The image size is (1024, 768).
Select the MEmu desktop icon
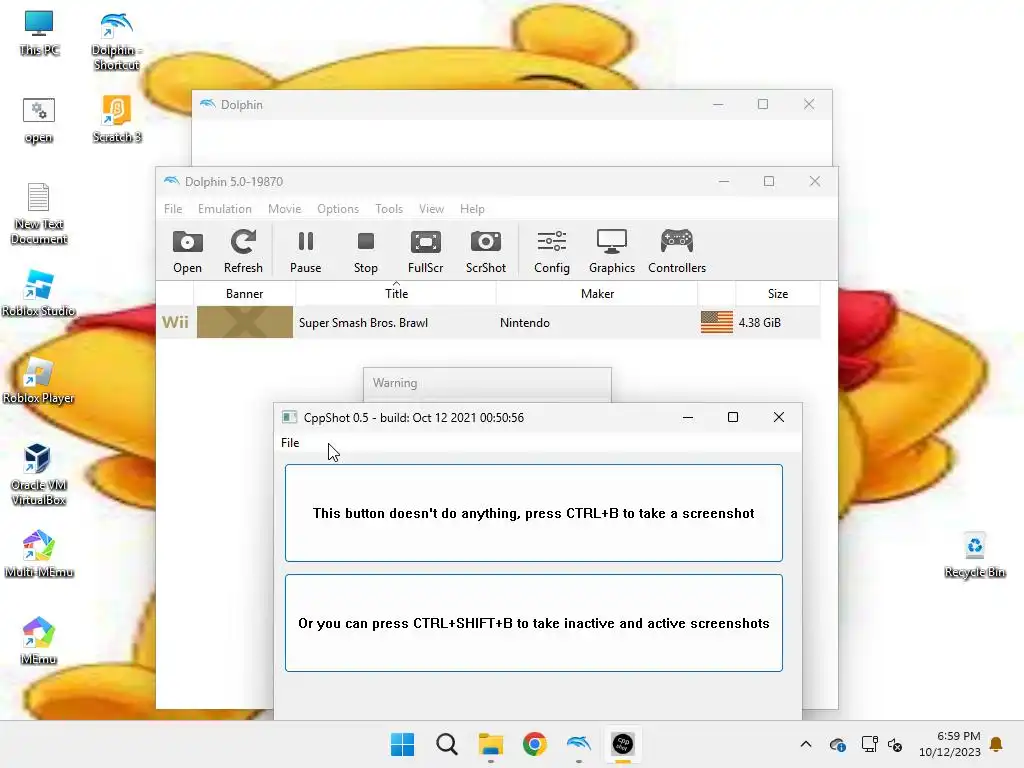(39, 641)
